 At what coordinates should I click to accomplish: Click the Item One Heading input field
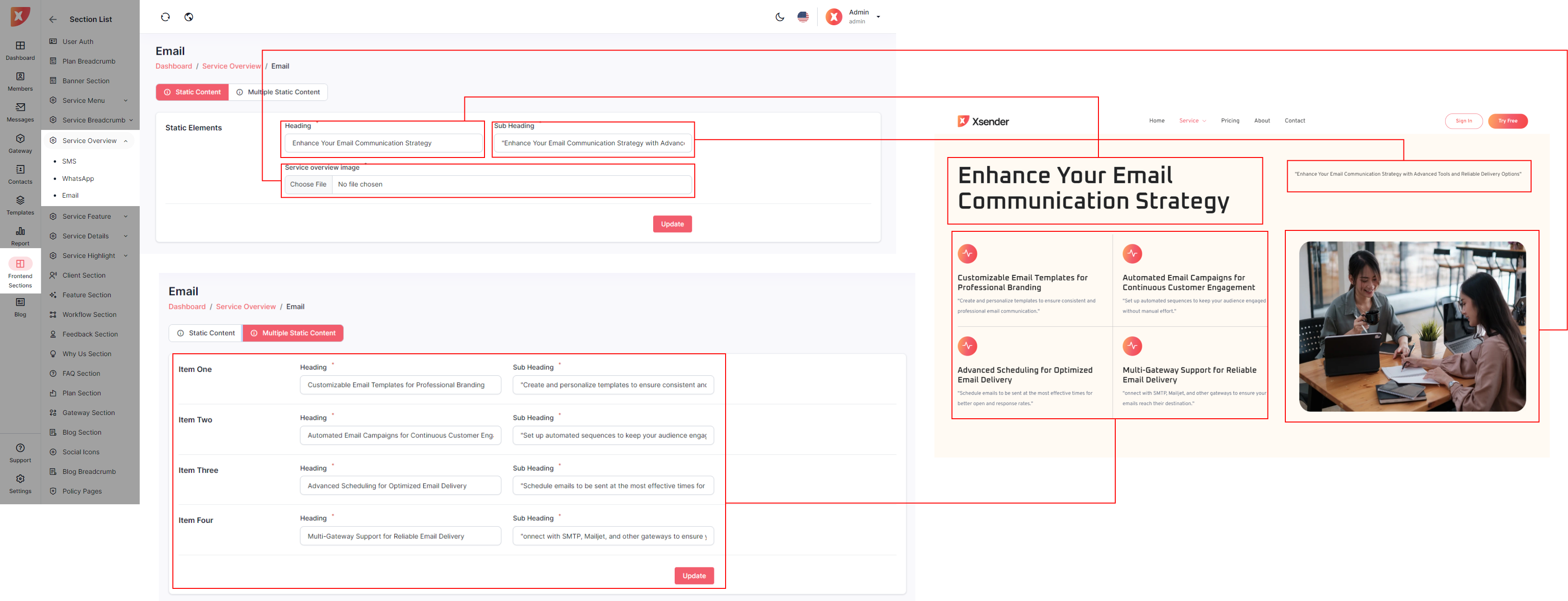click(x=400, y=385)
